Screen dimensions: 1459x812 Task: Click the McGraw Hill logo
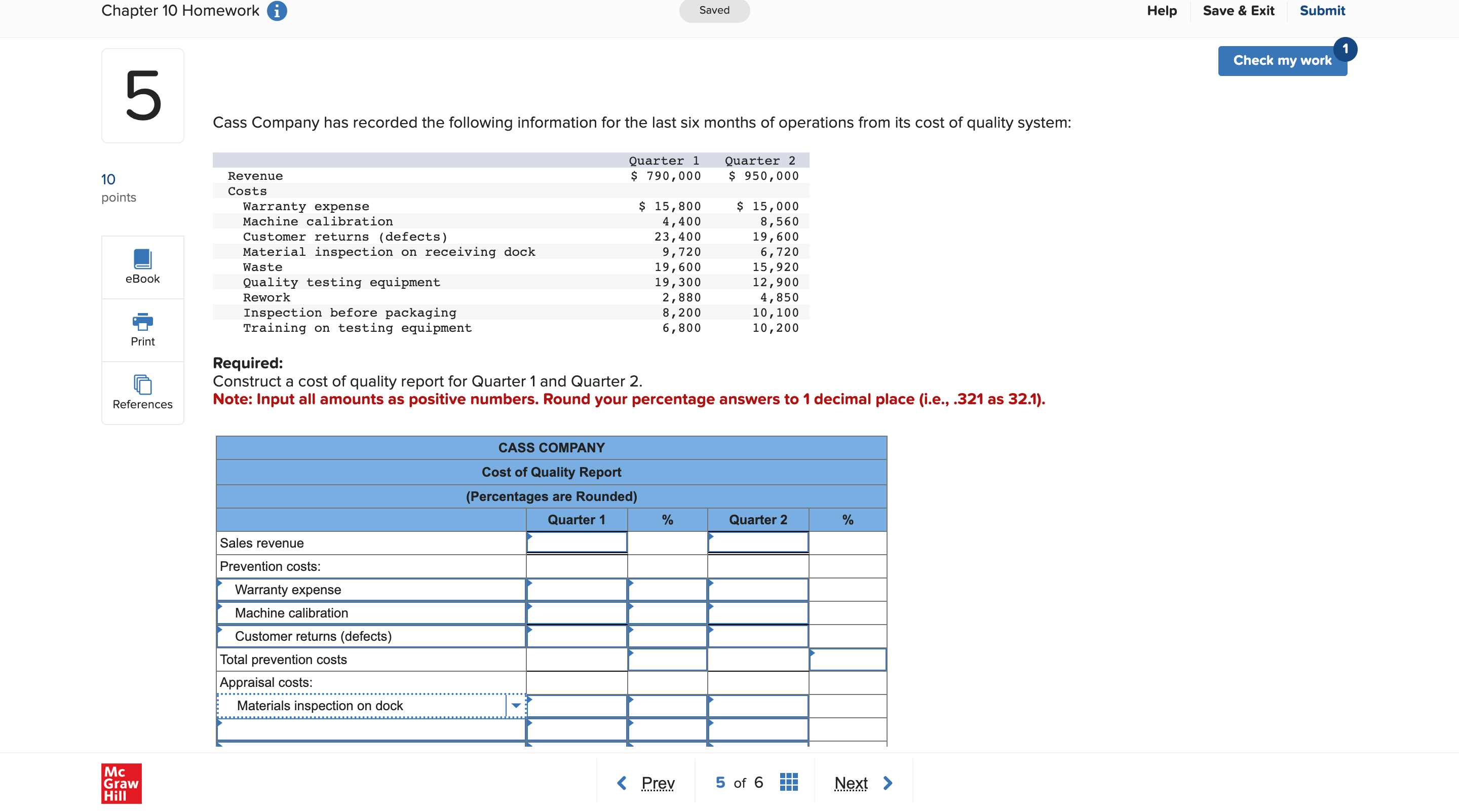(x=121, y=783)
